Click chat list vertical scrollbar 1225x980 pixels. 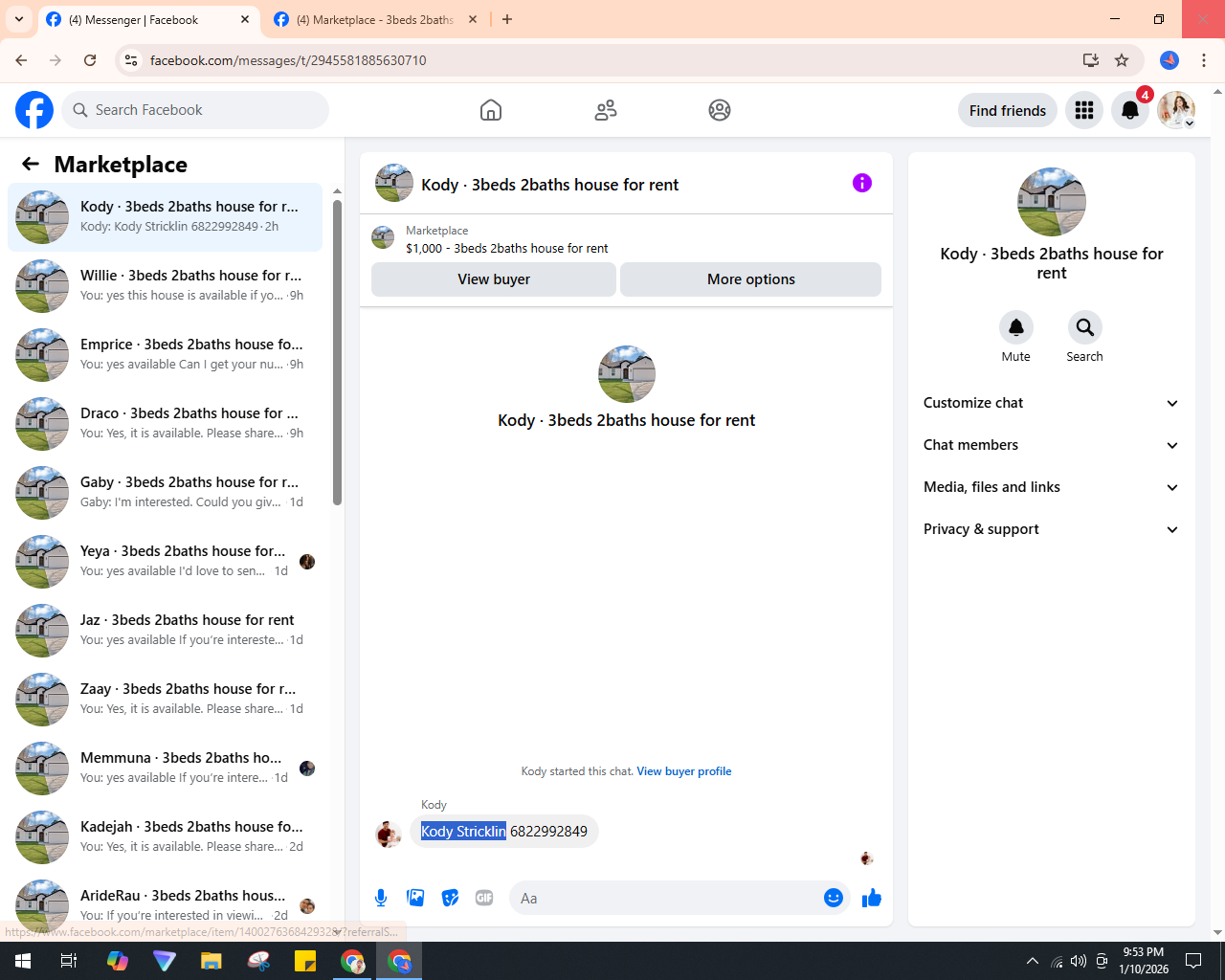tap(337, 352)
